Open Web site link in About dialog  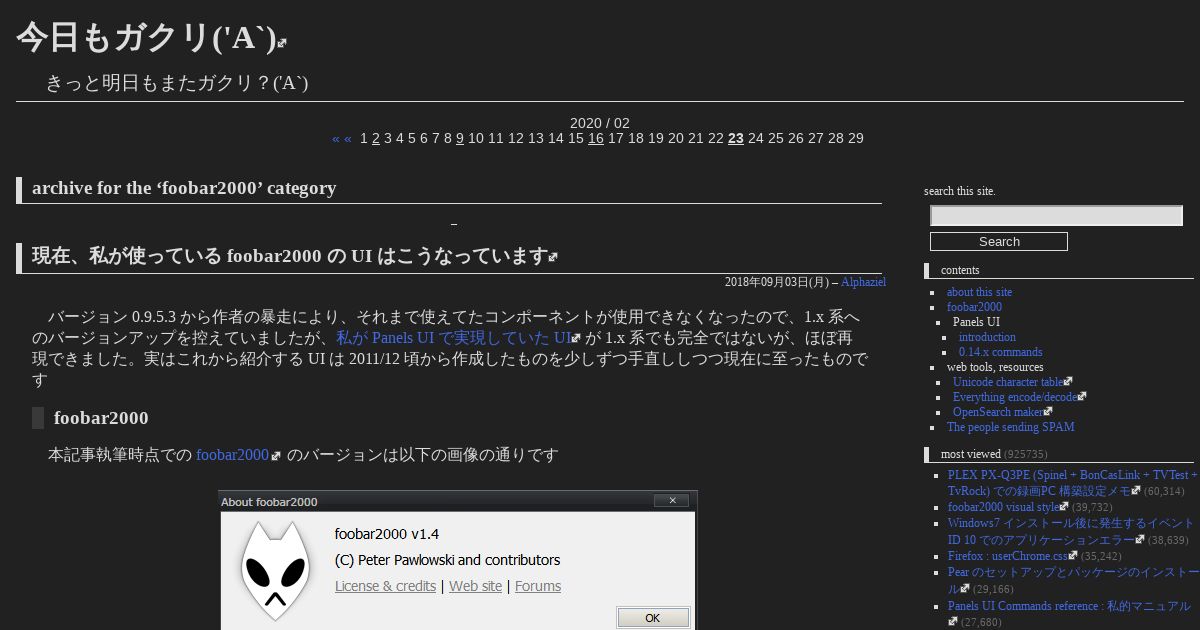[x=475, y=586]
